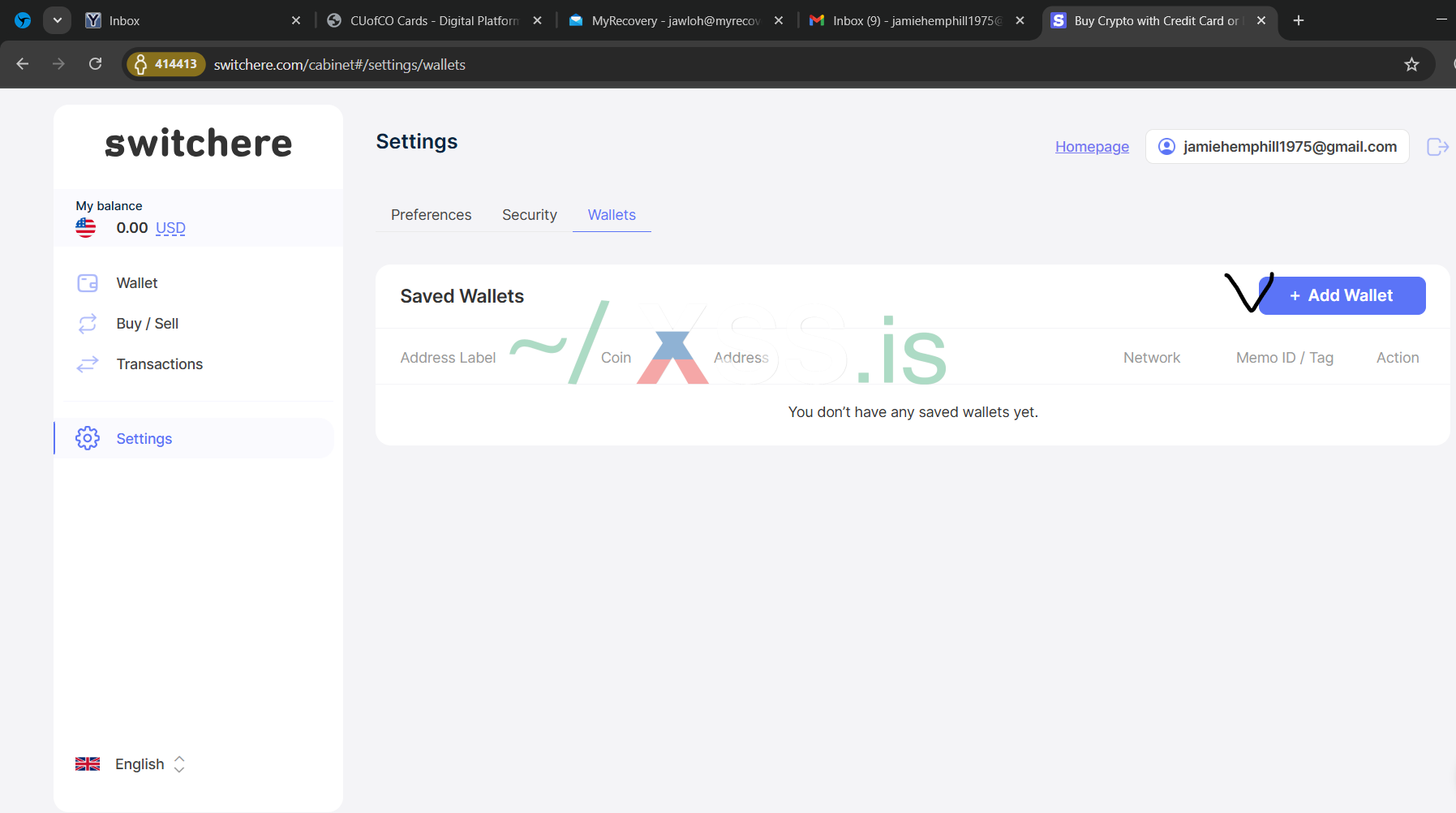Expand the English language selector

150,764
